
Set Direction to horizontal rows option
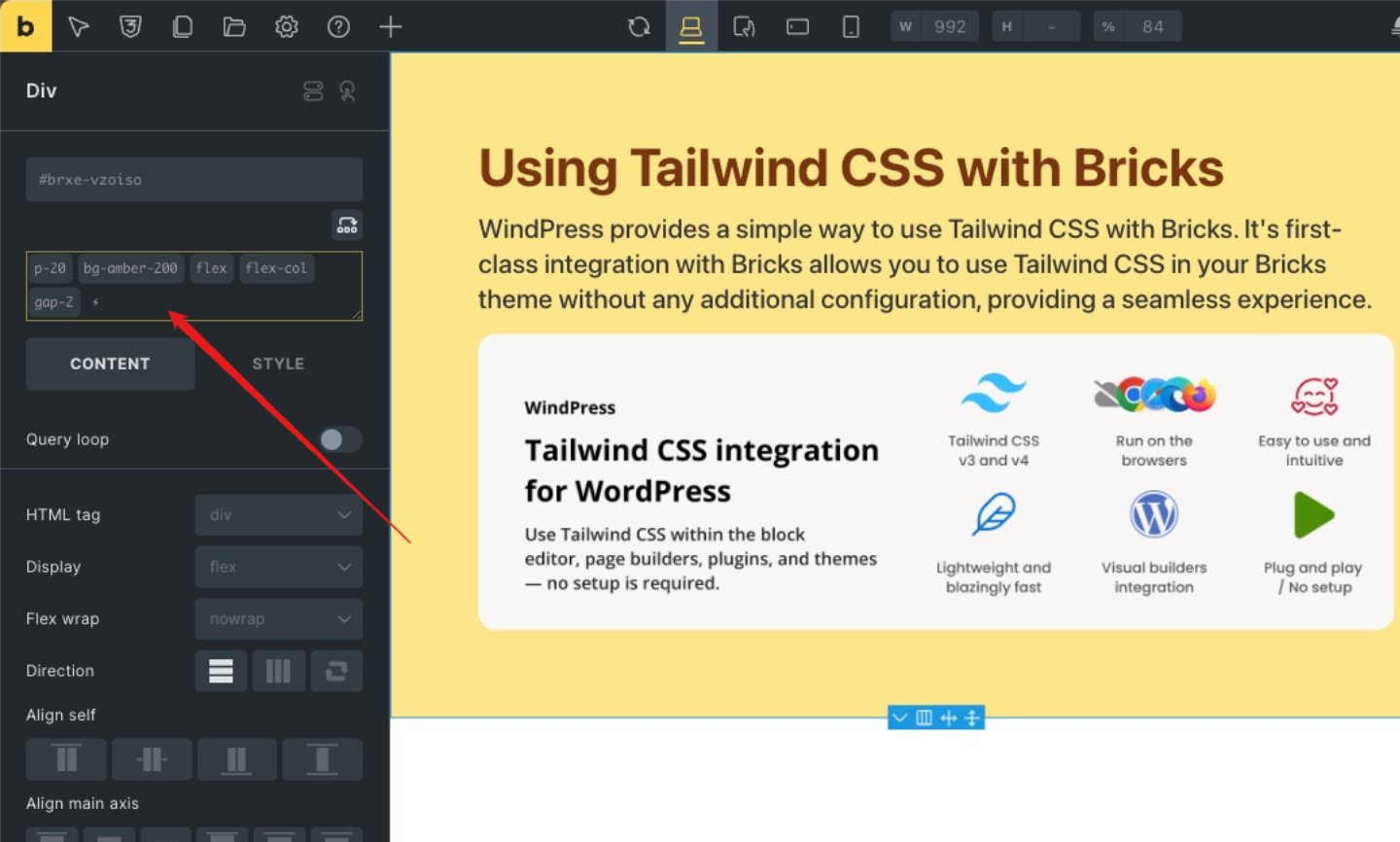pos(221,671)
